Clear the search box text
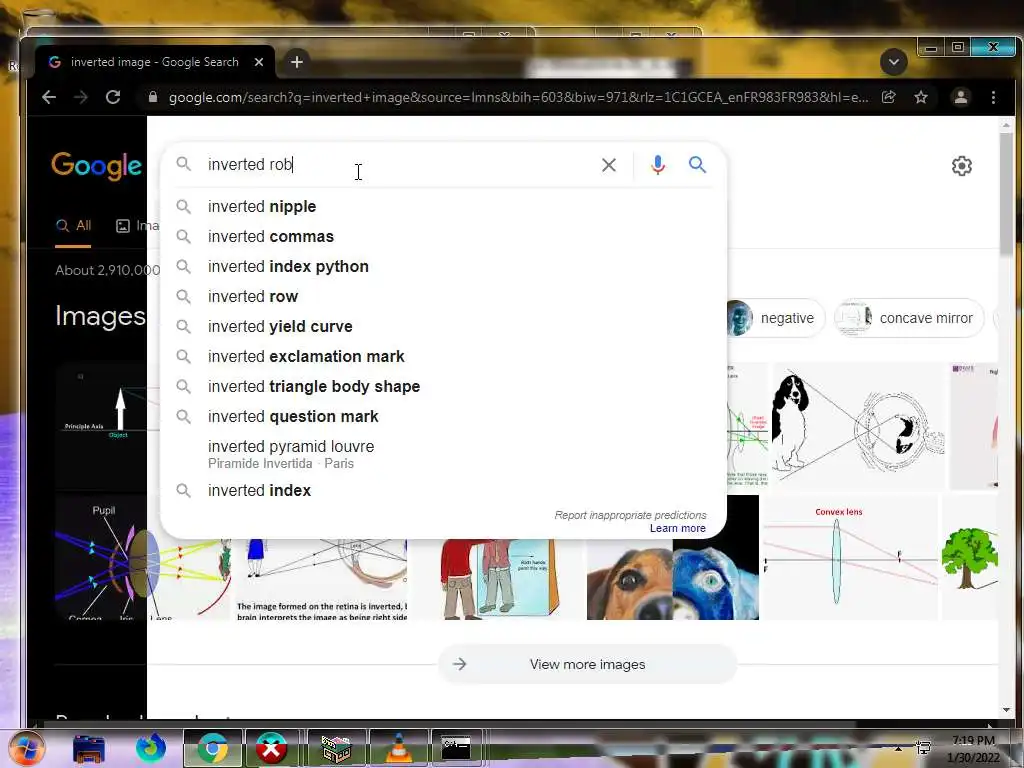The image size is (1024, 768). click(x=609, y=165)
